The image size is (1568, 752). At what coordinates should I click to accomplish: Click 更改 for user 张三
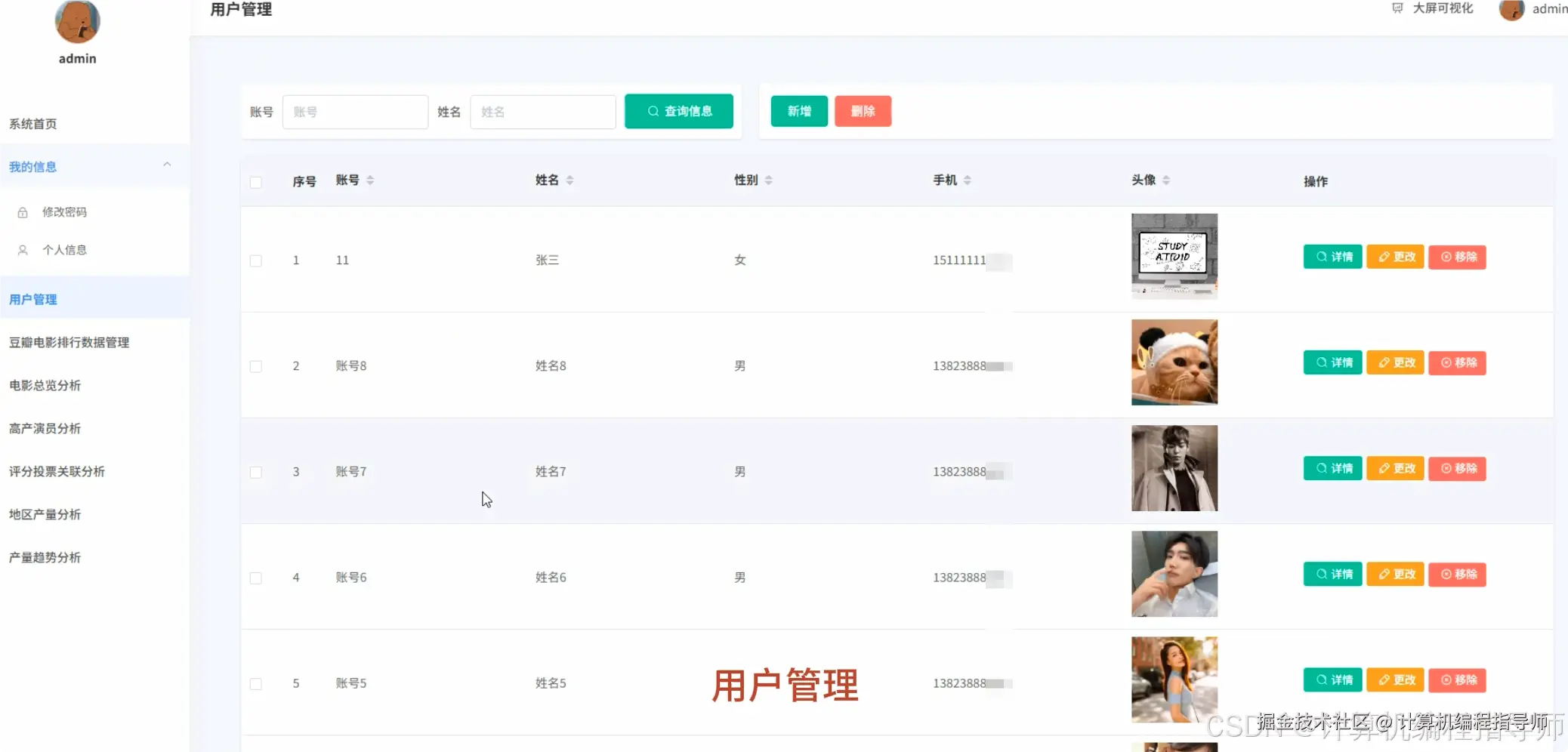tap(1396, 257)
